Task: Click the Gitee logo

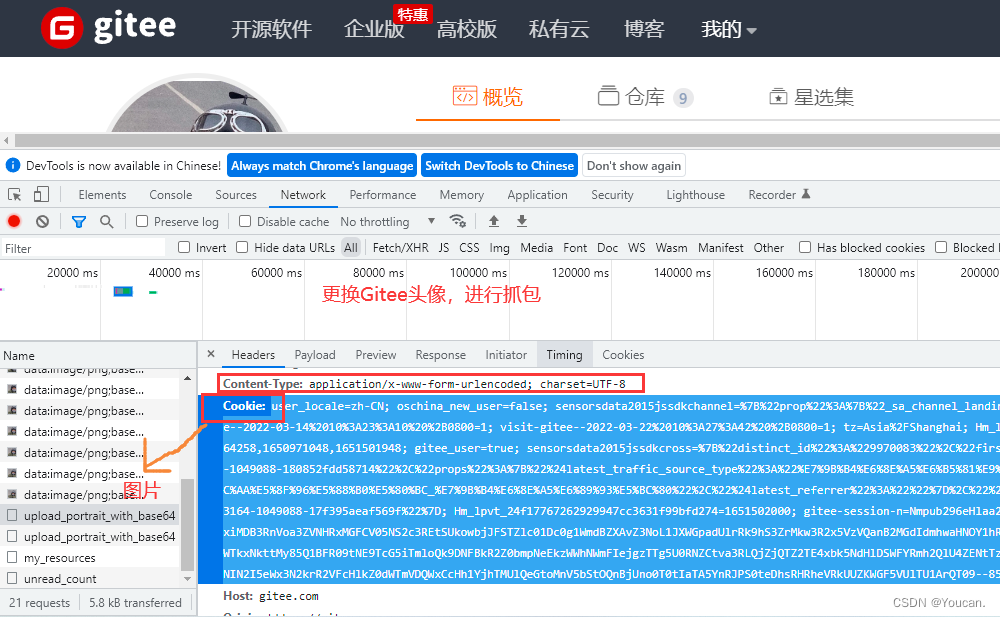Action: pos(108,27)
